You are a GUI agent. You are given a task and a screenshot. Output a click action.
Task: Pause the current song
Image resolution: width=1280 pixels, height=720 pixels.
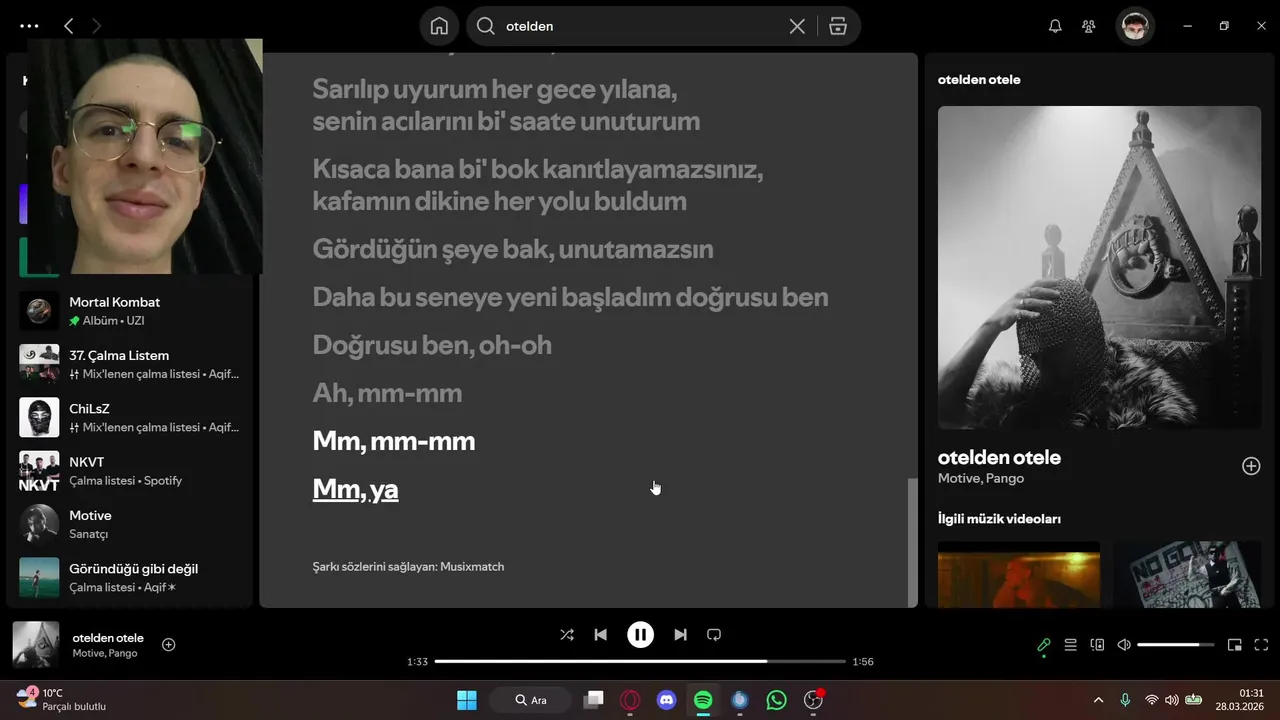tap(640, 634)
